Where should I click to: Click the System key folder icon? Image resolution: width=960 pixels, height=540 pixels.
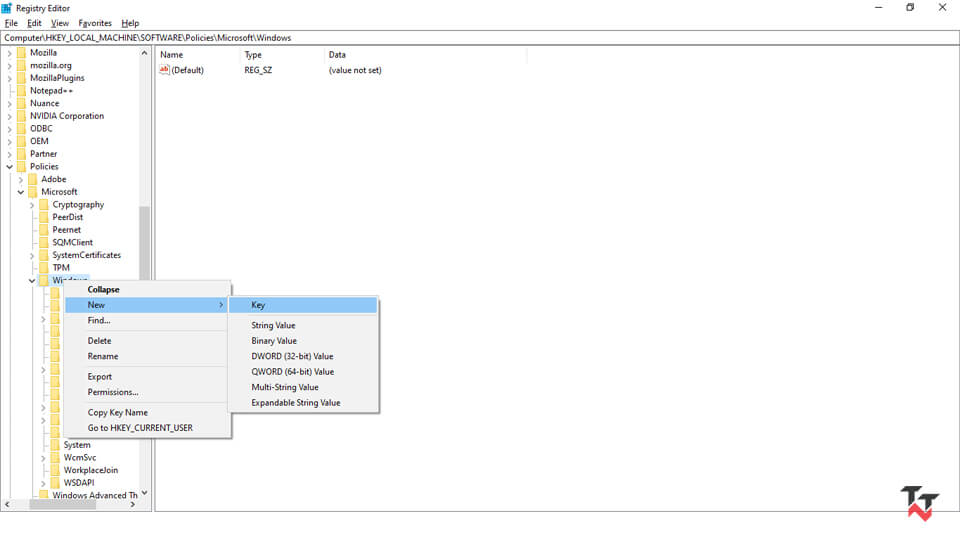(55, 445)
